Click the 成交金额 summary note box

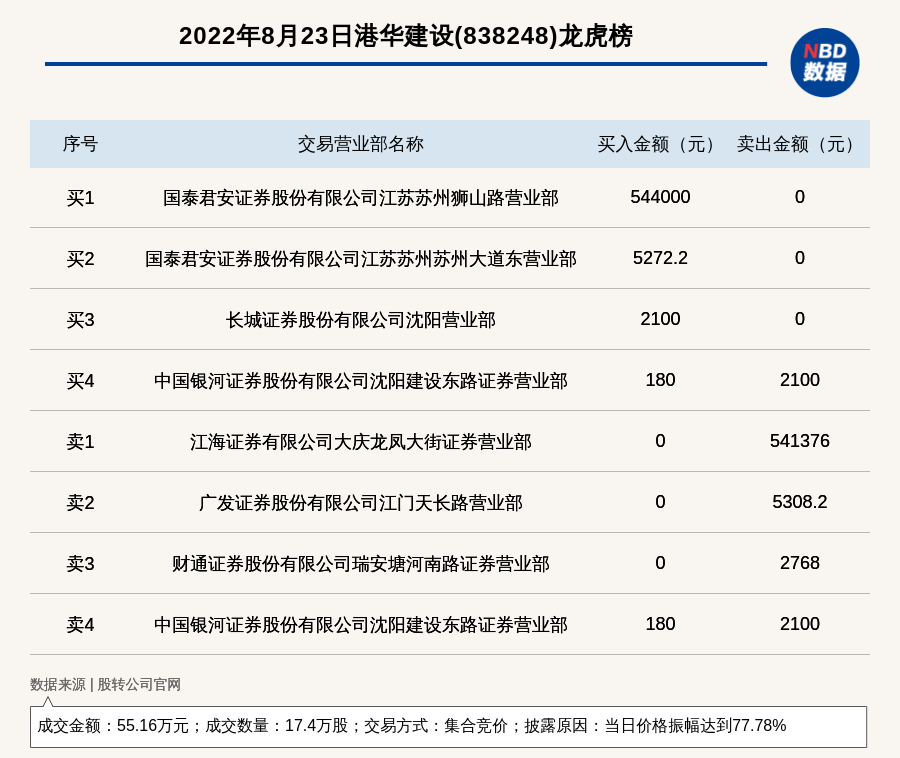(x=448, y=726)
